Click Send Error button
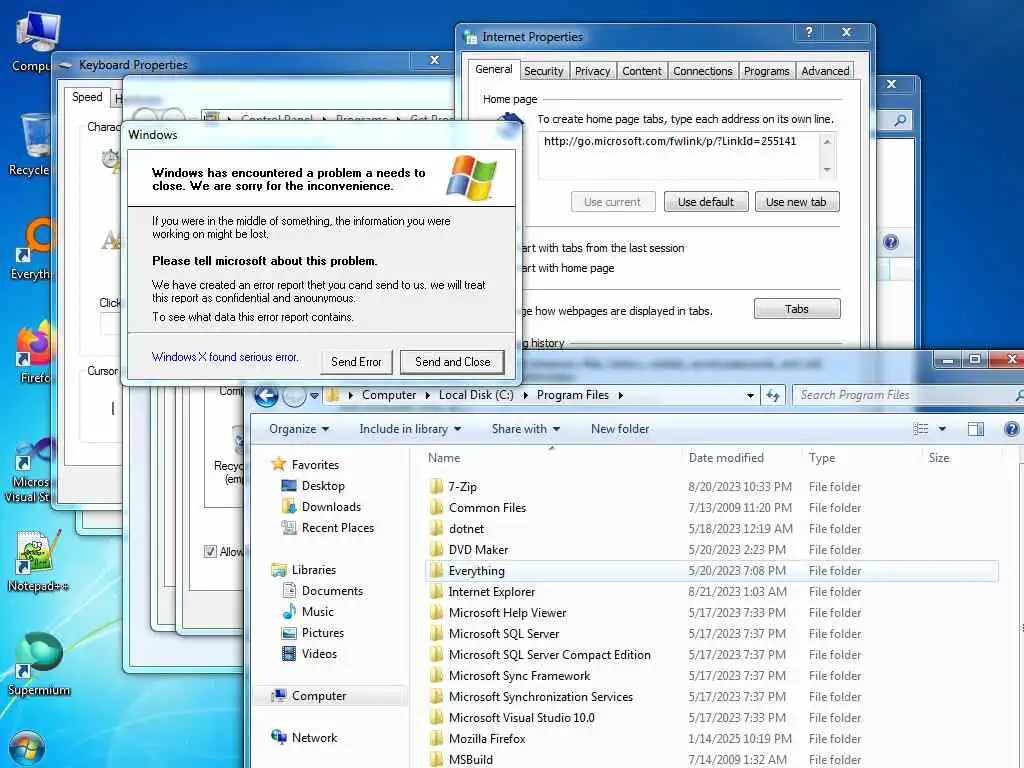 356,362
